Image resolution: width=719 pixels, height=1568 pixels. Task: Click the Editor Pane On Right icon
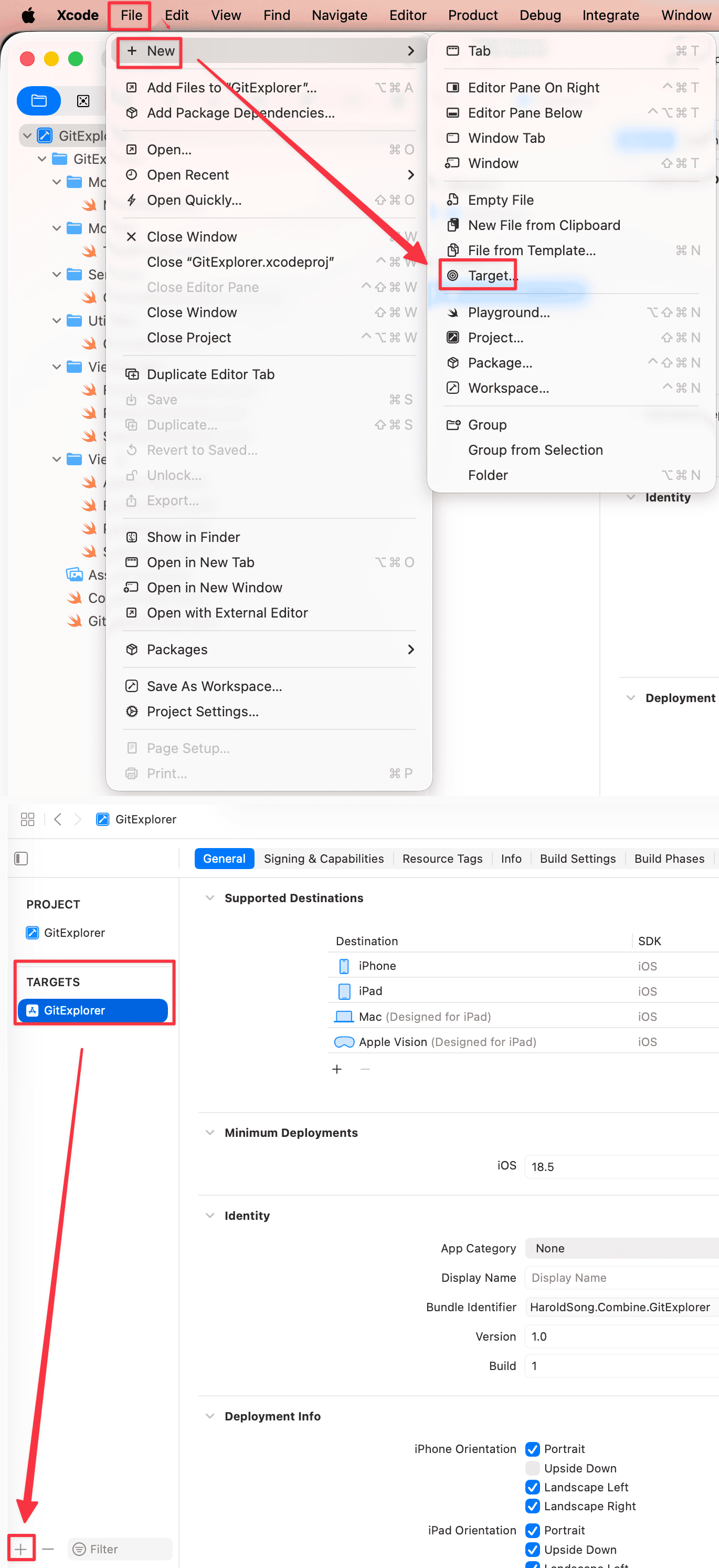(x=452, y=88)
